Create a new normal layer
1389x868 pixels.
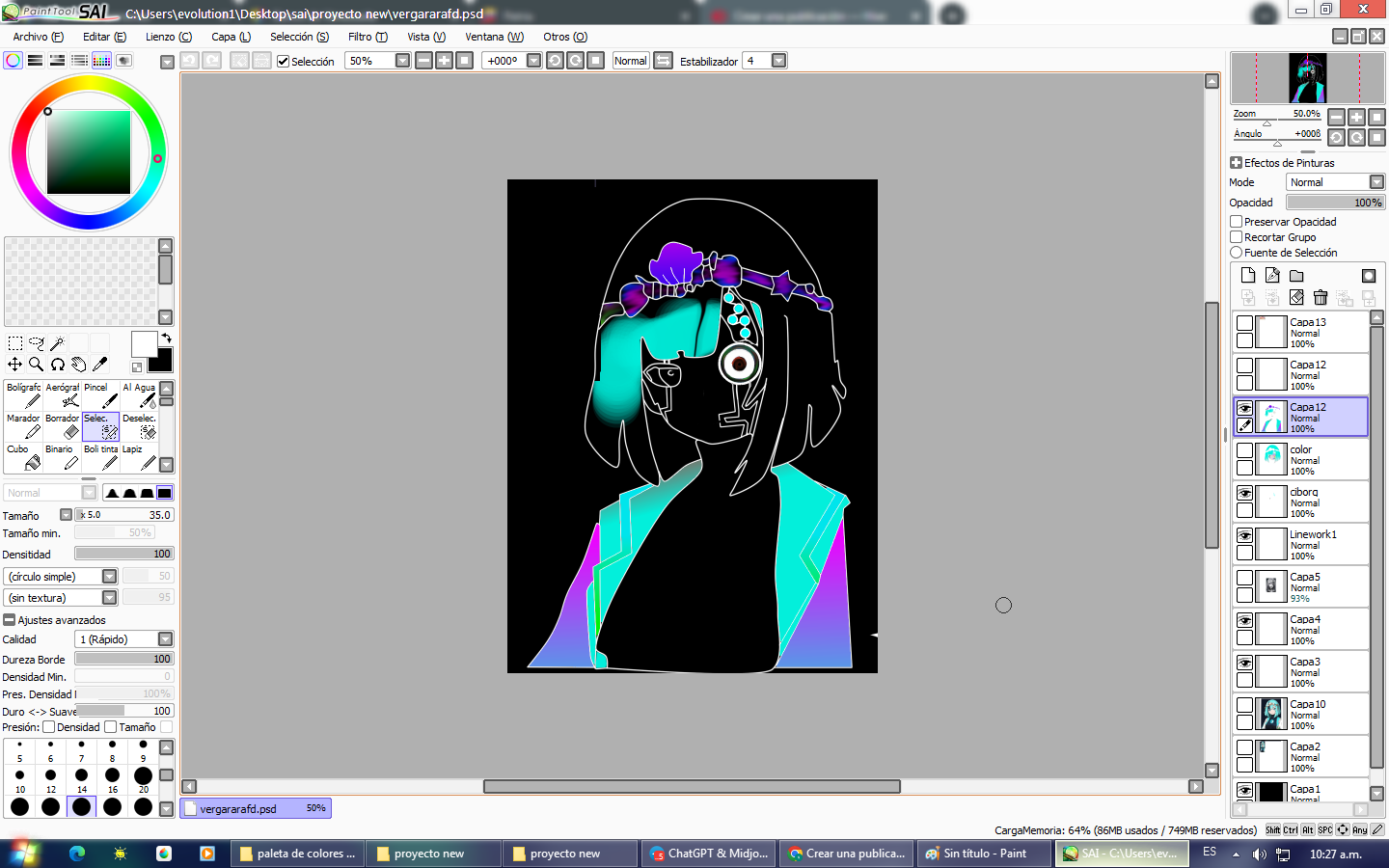click(x=1248, y=275)
